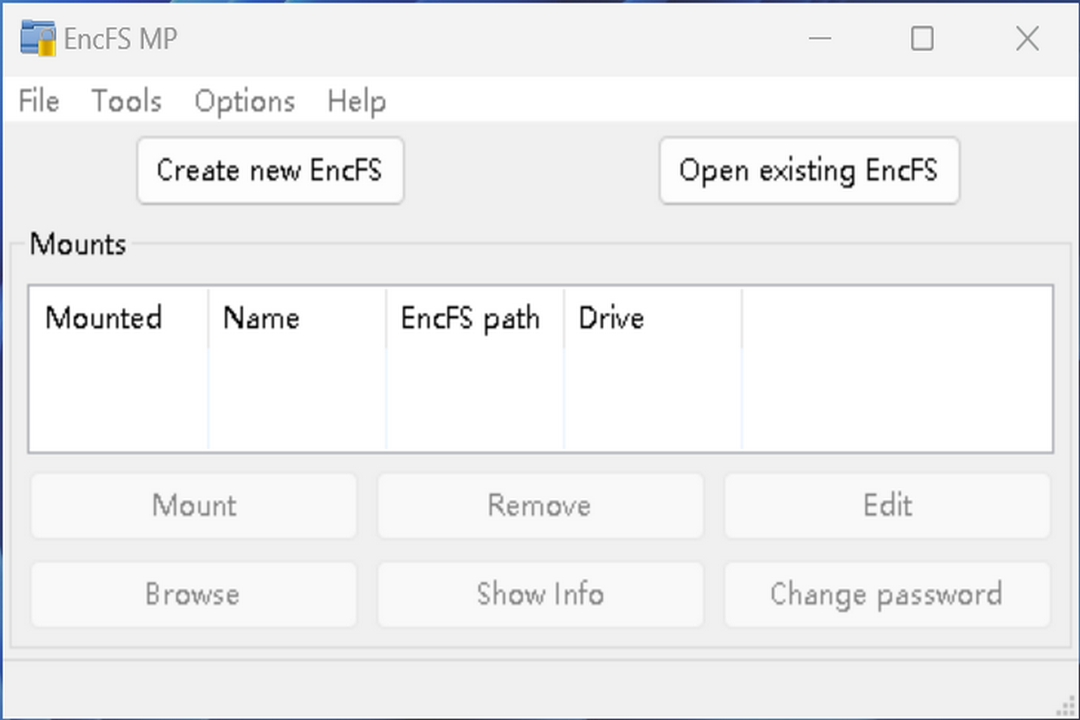The width and height of the screenshot is (1080, 720).
Task: Click the Open existing EncFS button
Action: coord(809,170)
